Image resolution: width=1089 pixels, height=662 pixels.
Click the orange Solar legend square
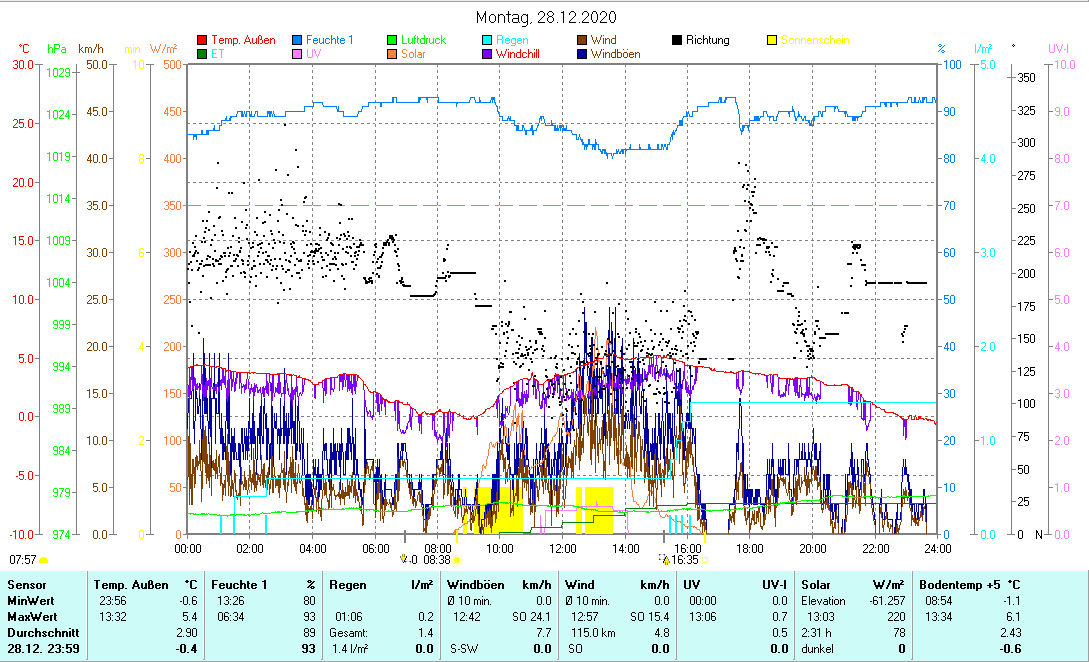click(392, 54)
